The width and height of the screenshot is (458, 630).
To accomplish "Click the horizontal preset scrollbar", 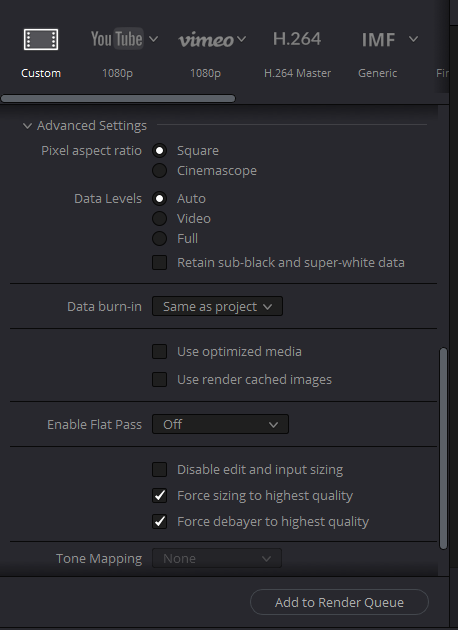I will point(118,98).
